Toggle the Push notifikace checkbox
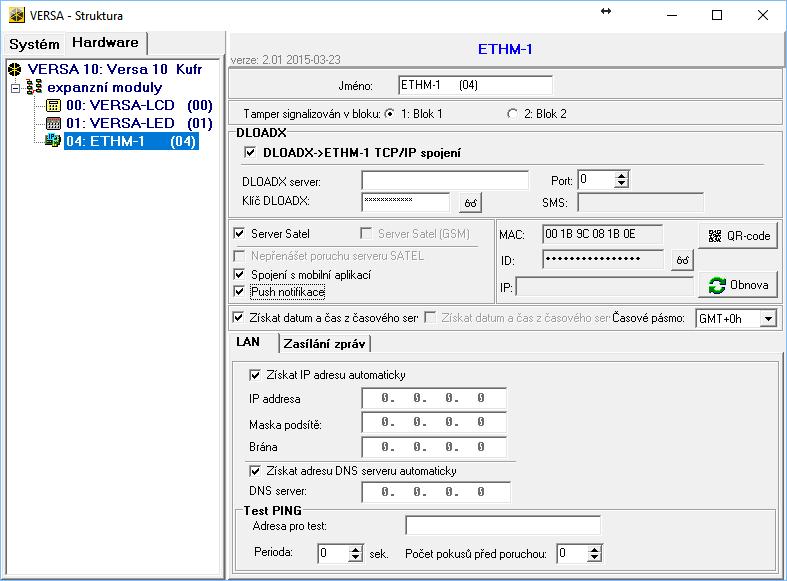The width and height of the screenshot is (787, 581). point(239,292)
